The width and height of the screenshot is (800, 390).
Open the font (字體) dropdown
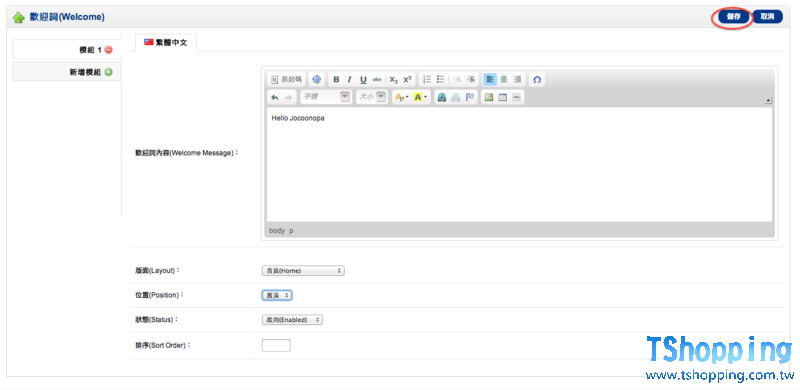pos(326,97)
